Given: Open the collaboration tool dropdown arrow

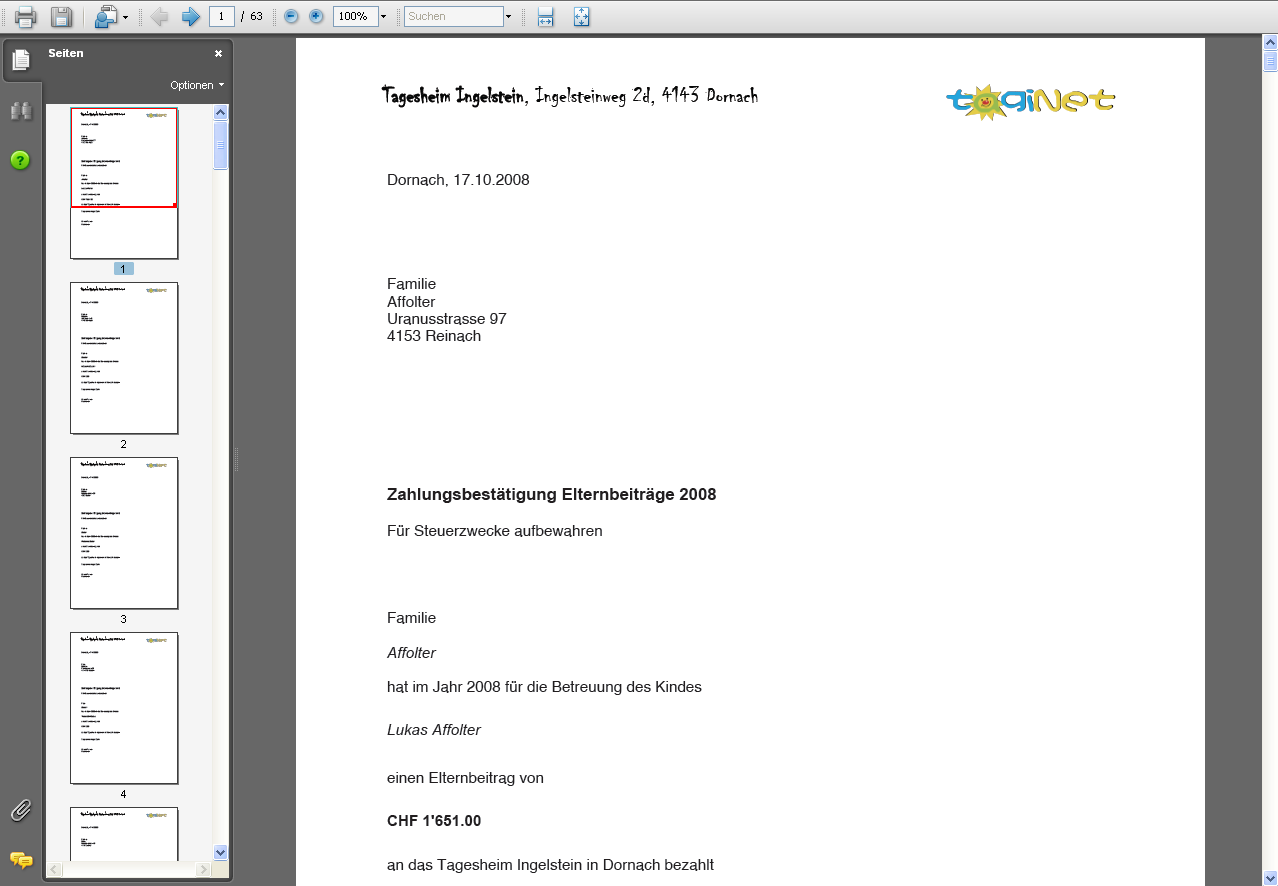Looking at the screenshot, I should tap(125, 17).
